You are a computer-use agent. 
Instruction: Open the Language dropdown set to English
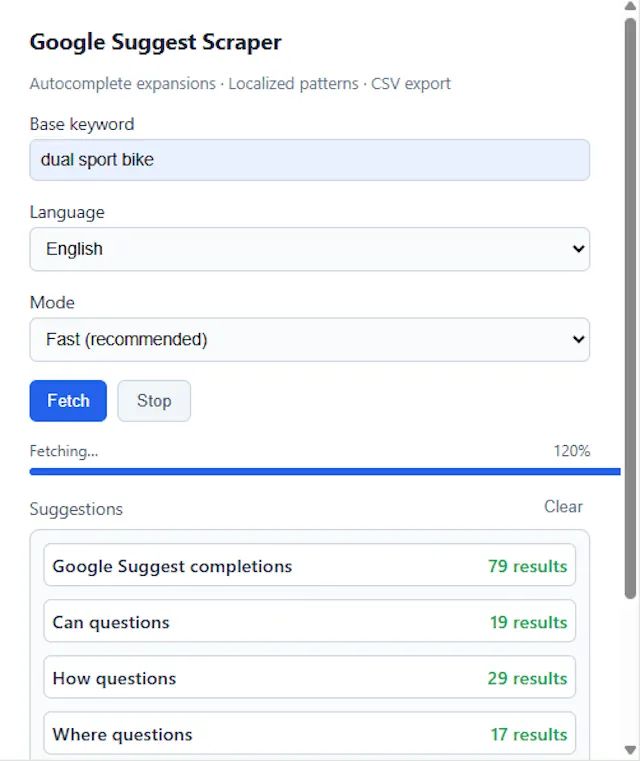click(309, 249)
